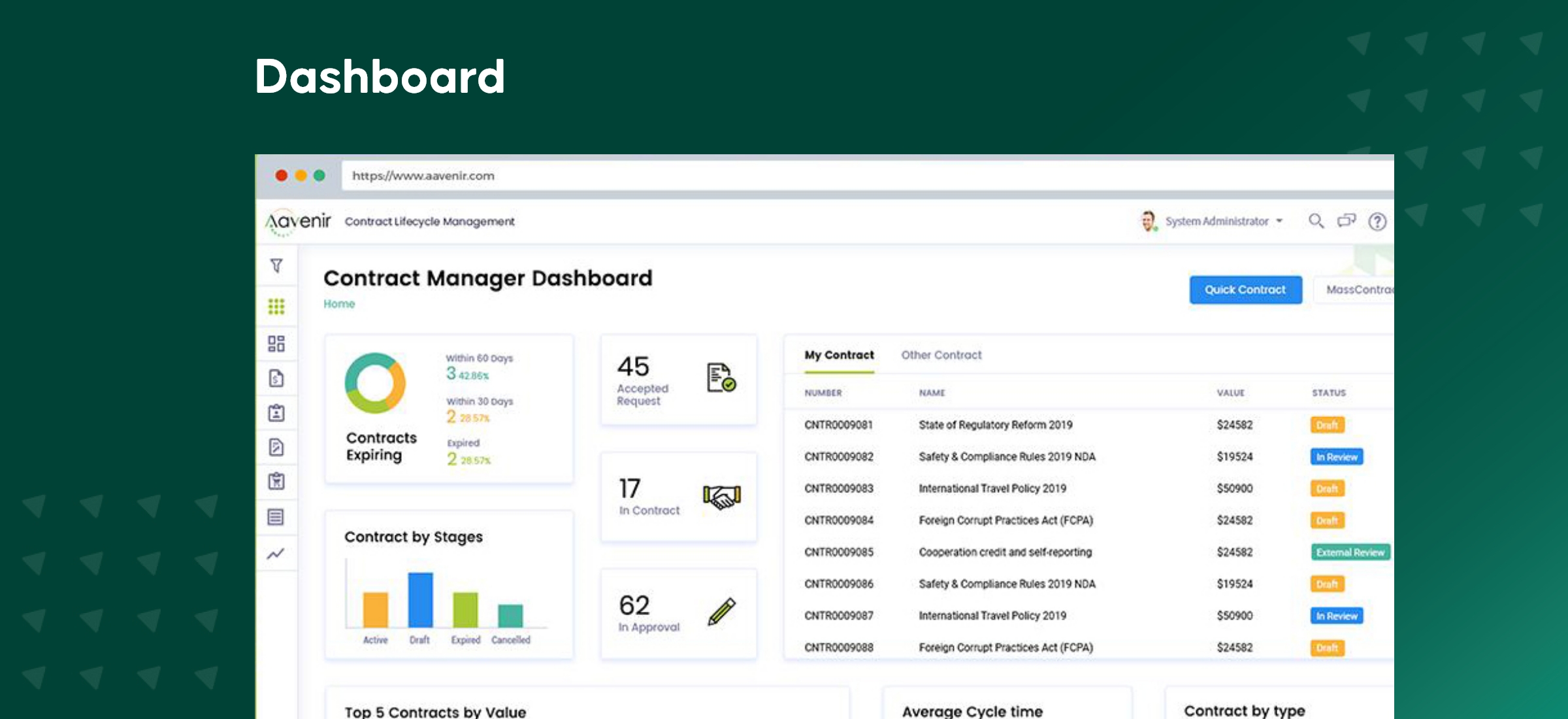Click the chat windows icon in header
The height and width of the screenshot is (719, 1568).
click(1347, 221)
